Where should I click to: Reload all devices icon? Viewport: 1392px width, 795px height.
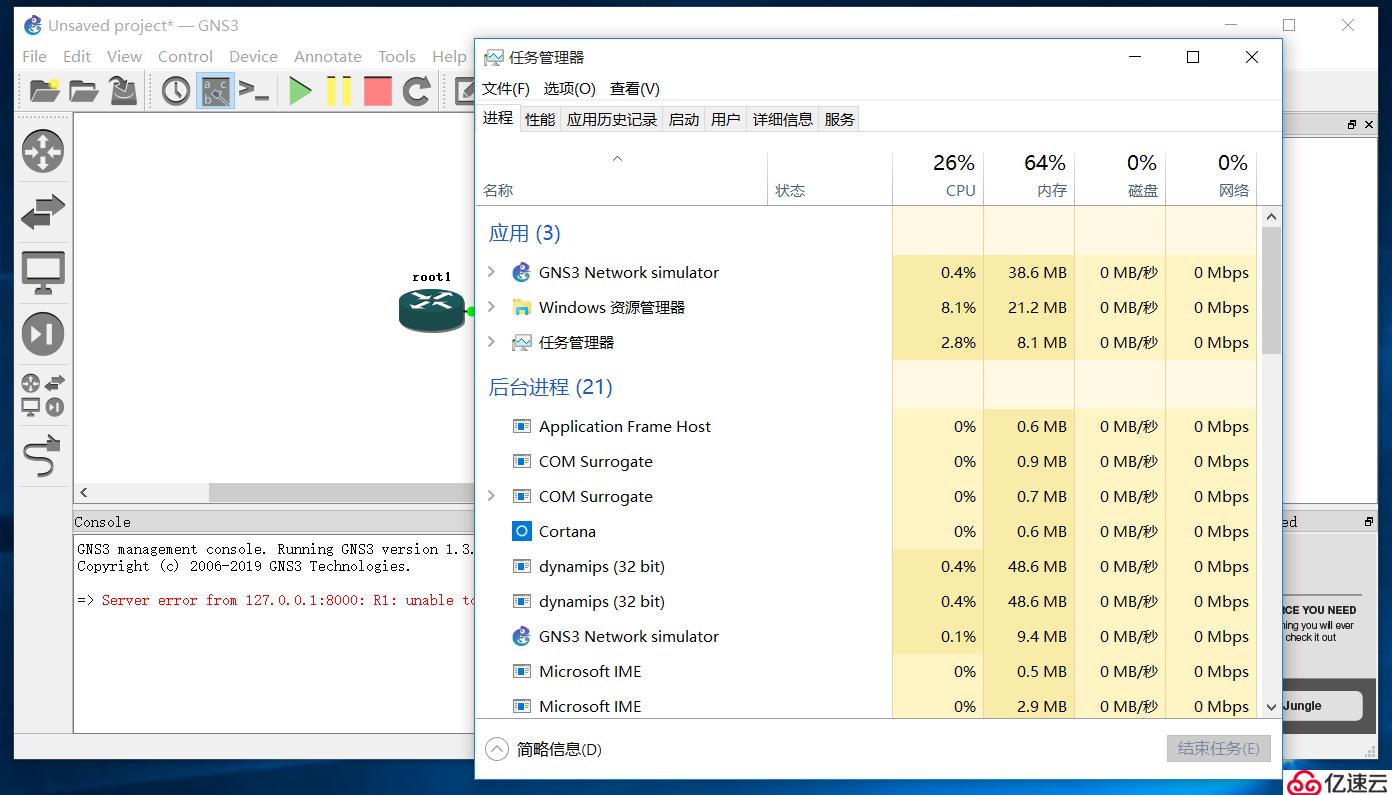click(x=417, y=91)
